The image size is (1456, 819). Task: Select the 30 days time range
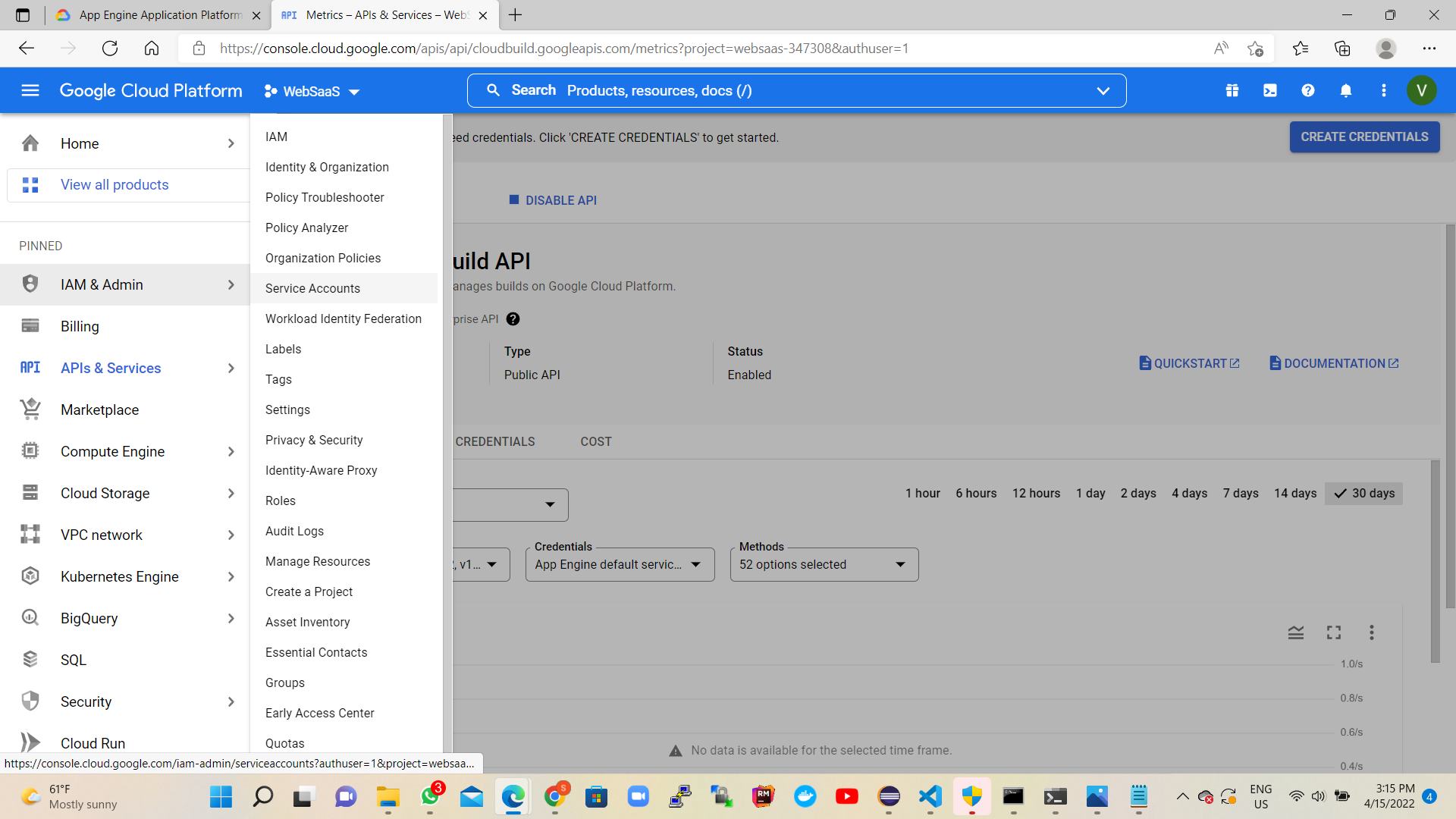(1364, 494)
